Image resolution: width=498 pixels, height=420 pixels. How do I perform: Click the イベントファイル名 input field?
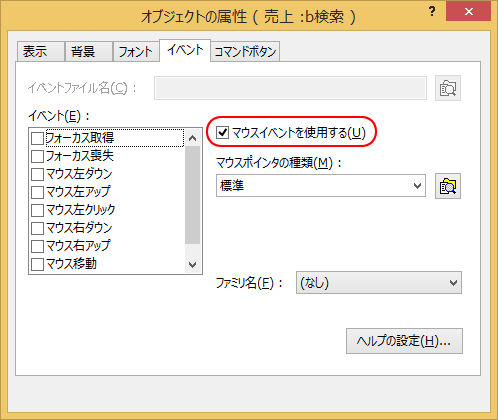tap(290, 88)
